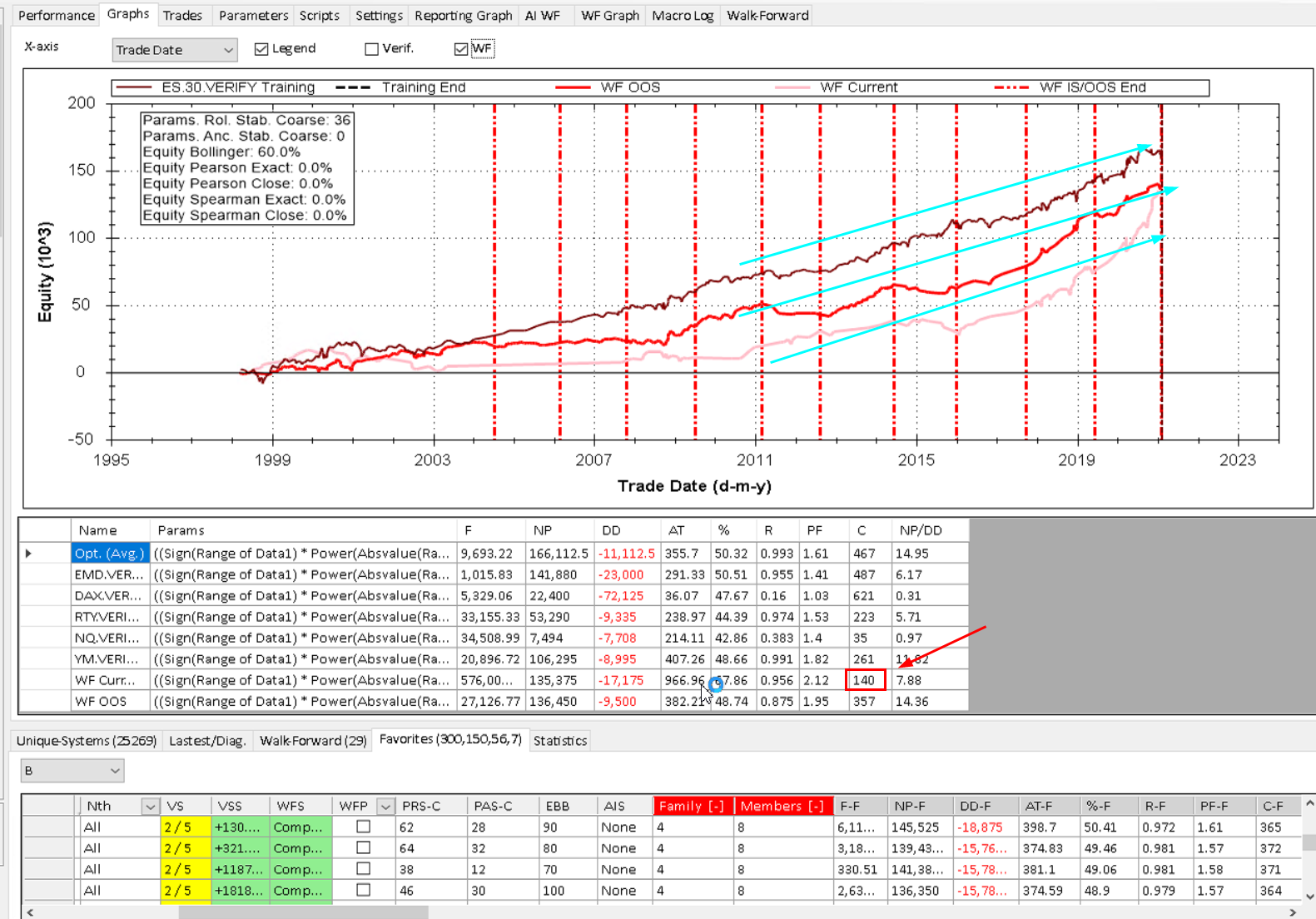Click the scroll right arrow under favorites table
Screen dimensions: 1316x919
1293,912
